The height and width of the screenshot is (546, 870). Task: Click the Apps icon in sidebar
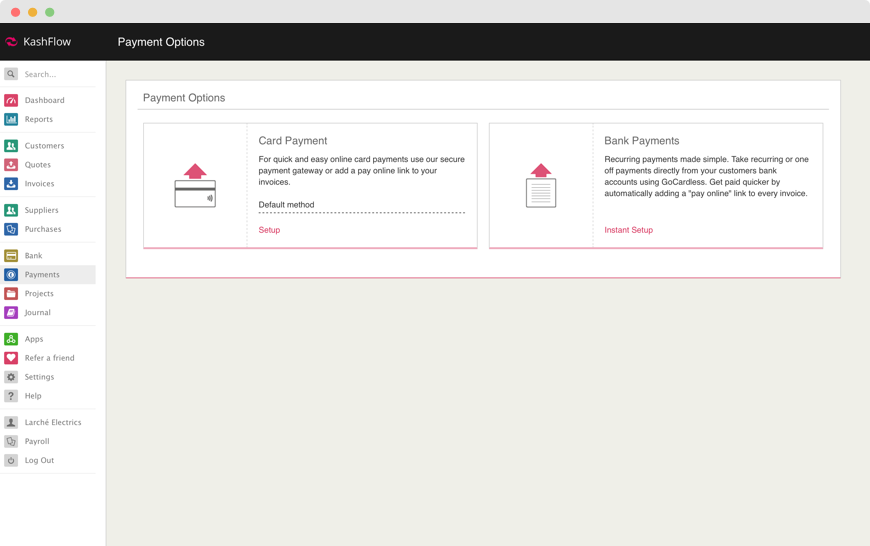[x=11, y=339]
